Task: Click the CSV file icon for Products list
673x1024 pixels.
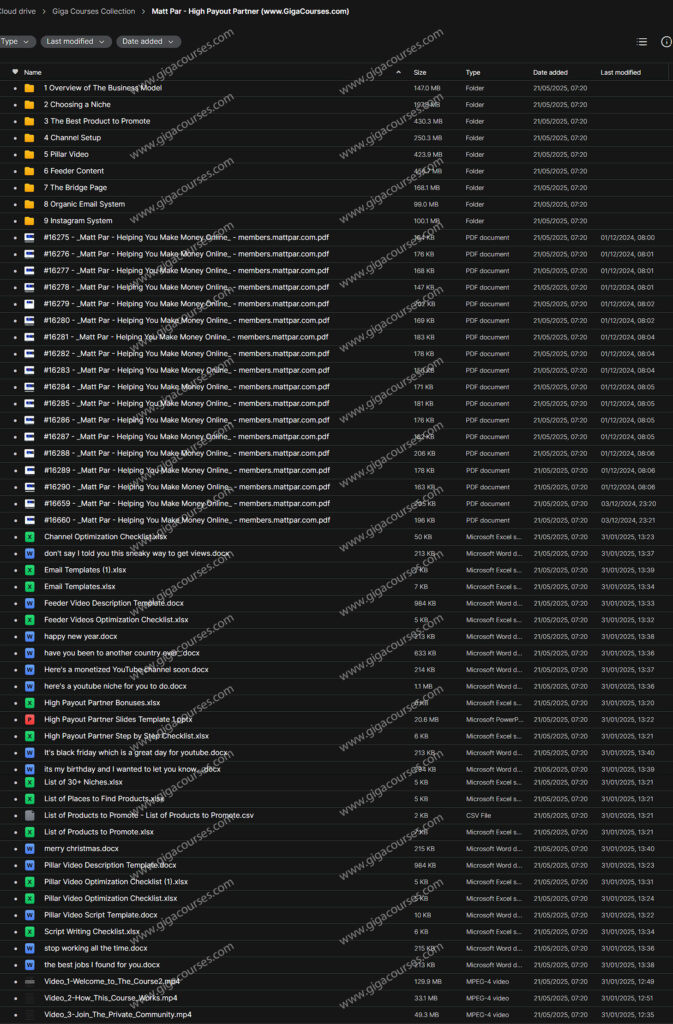Action: [29, 815]
